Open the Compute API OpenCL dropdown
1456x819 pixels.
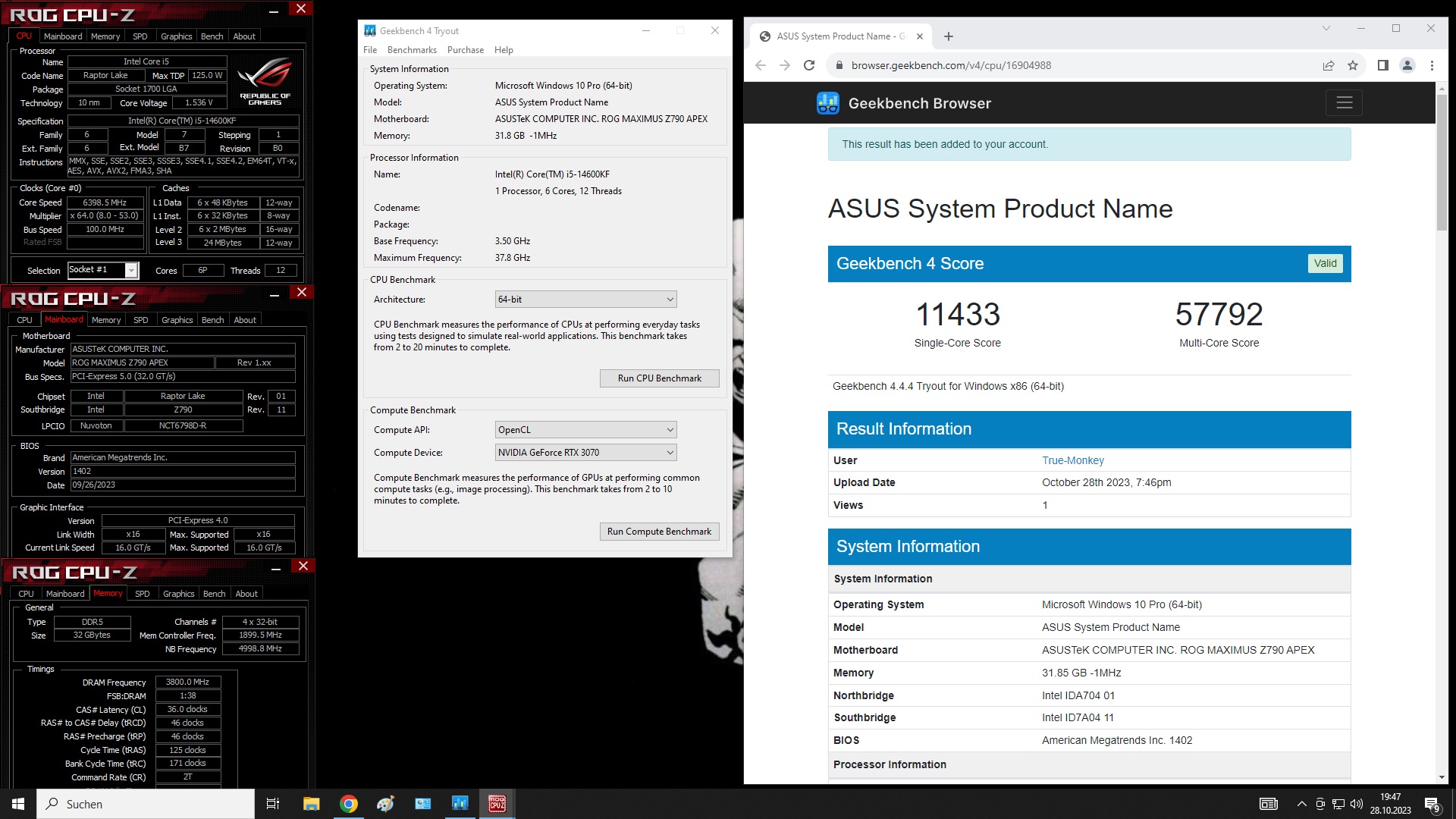[585, 430]
